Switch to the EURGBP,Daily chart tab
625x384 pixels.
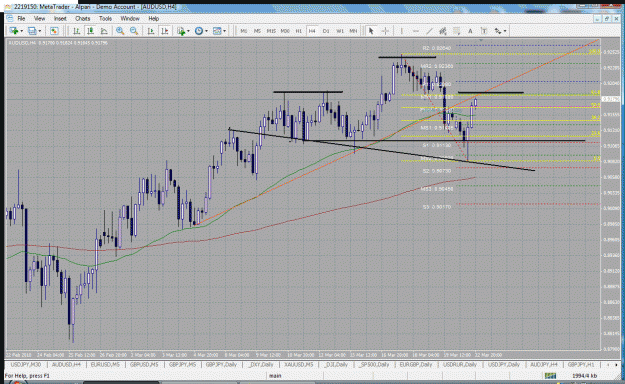tap(415, 364)
